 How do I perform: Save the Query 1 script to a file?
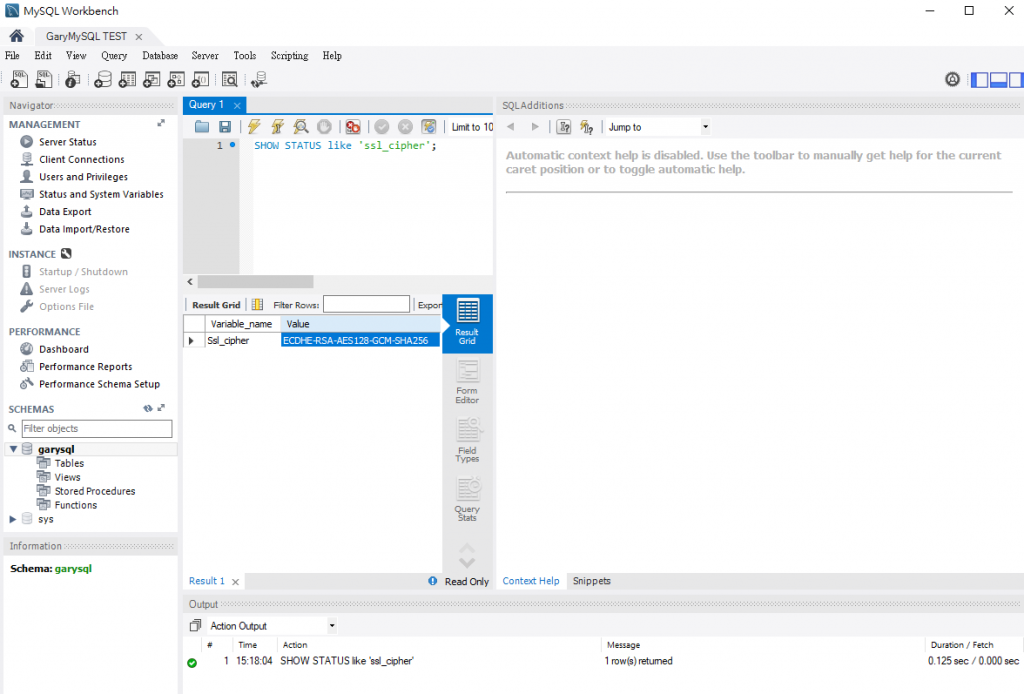pos(225,127)
